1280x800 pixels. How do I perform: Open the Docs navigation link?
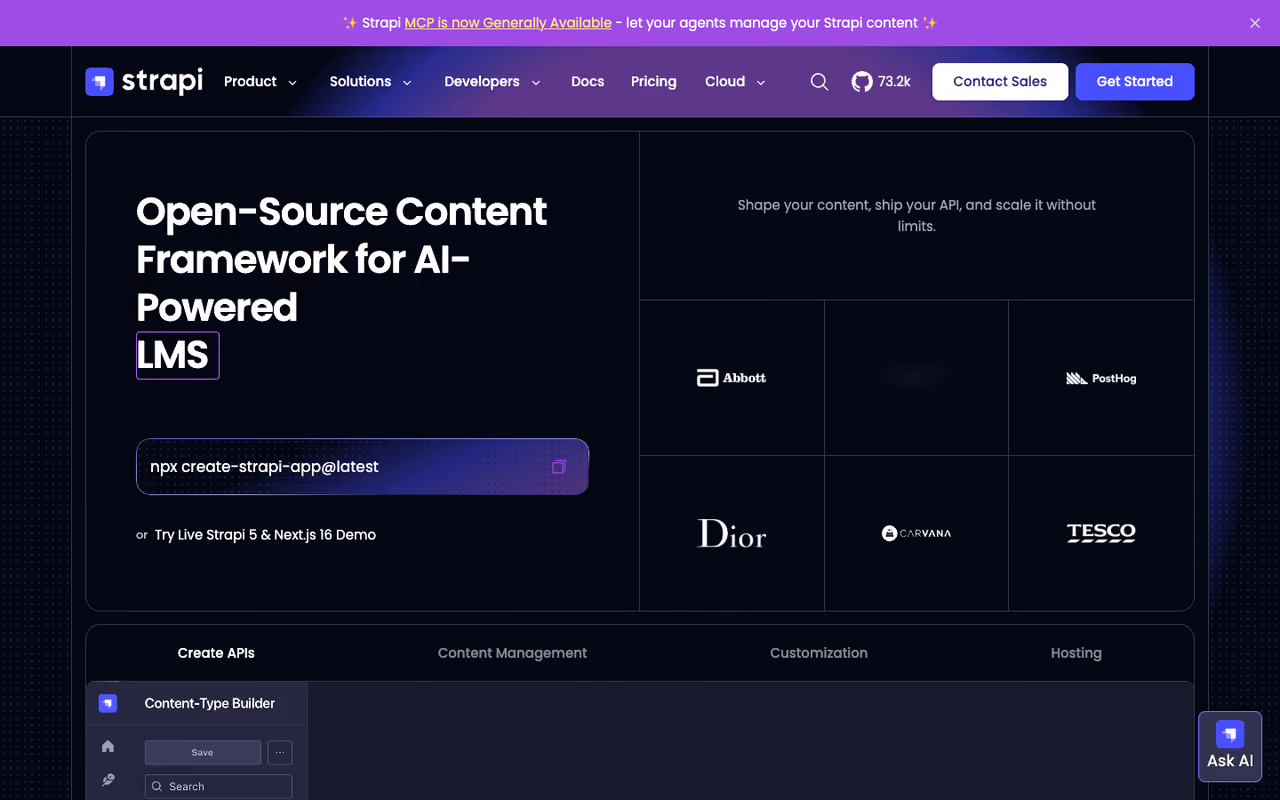coord(587,82)
